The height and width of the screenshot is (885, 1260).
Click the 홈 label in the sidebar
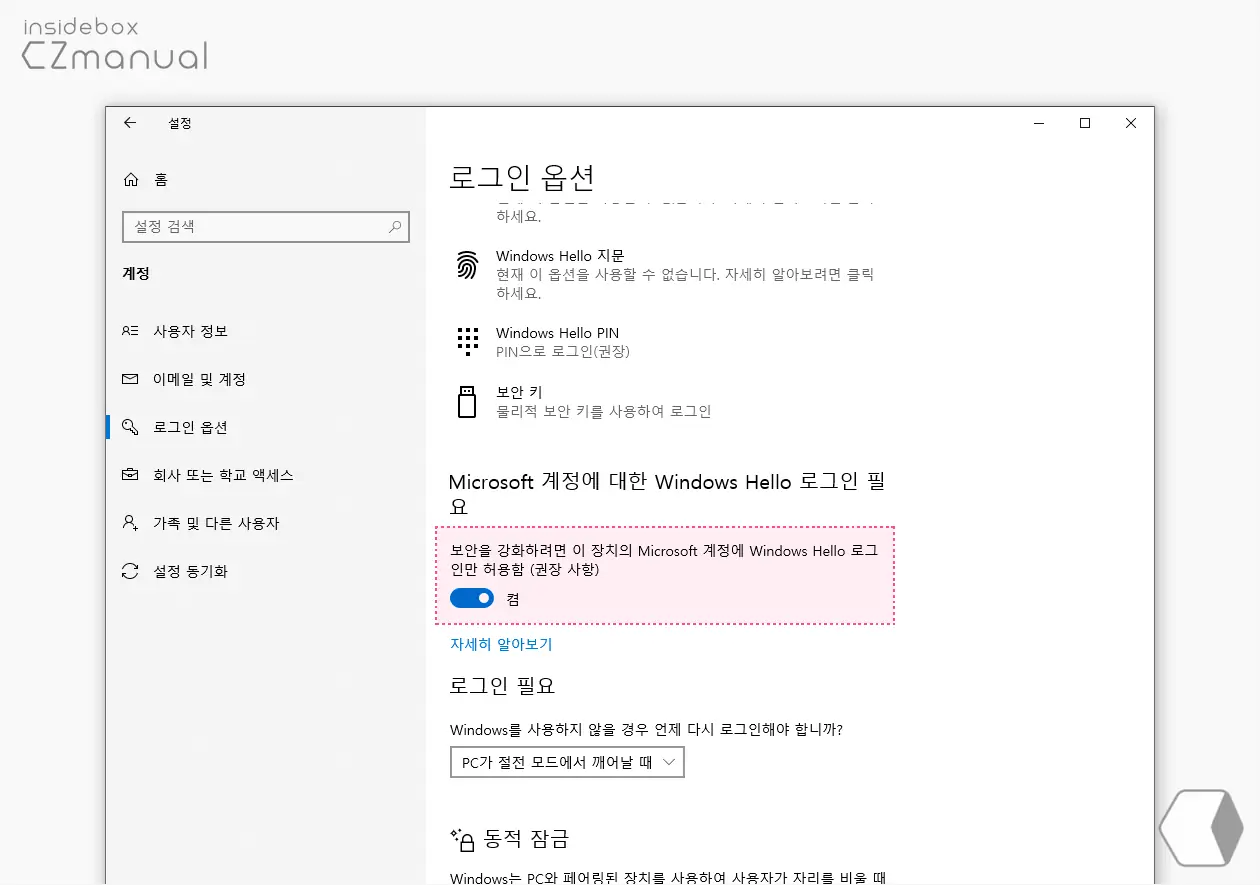[161, 180]
